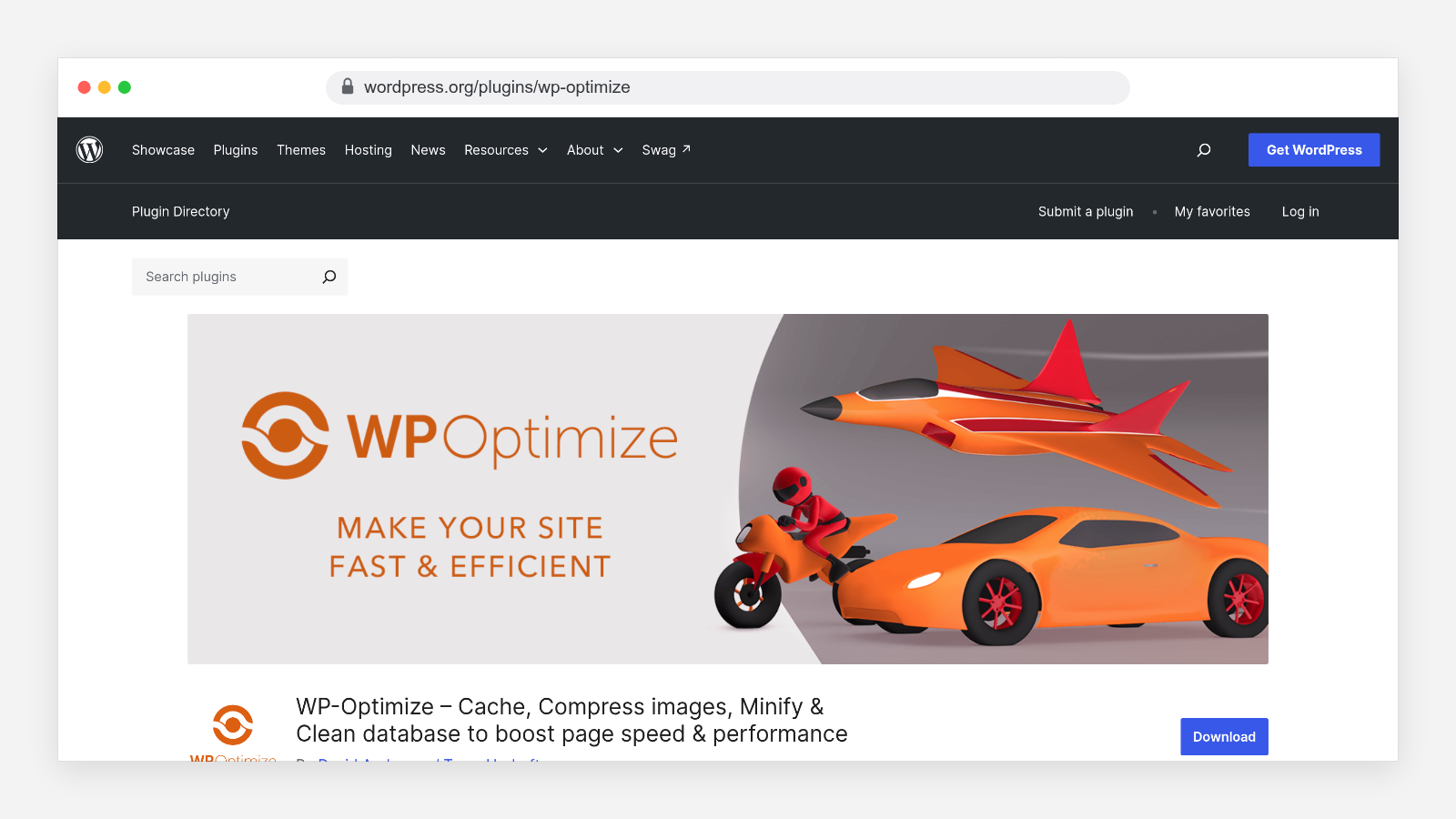Viewport: 1456px width, 819px height.
Task: Click the browser address bar URL
Action: 497,87
